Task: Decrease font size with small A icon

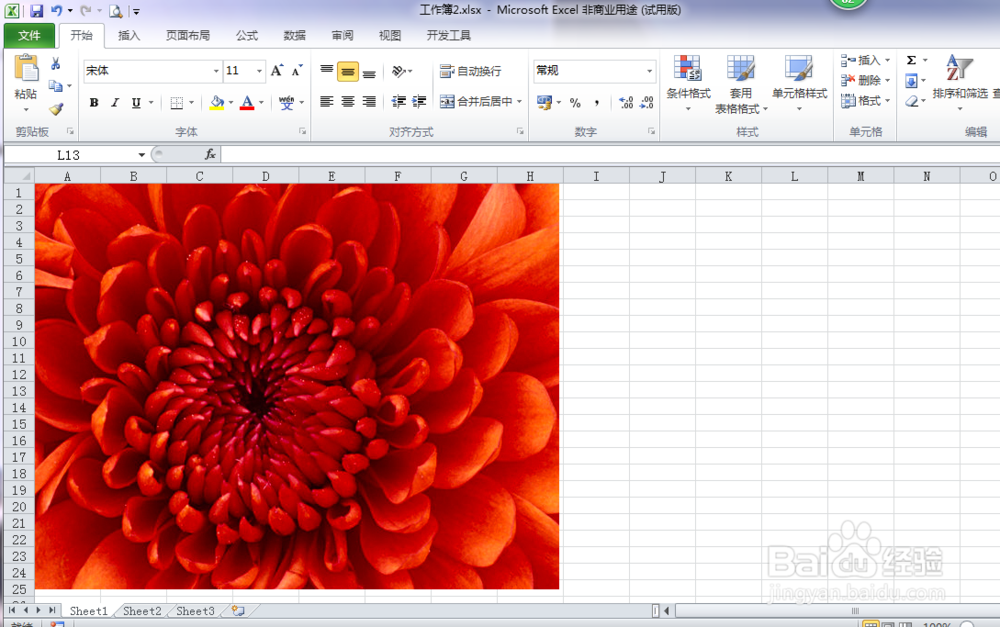Action: click(297, 71)
